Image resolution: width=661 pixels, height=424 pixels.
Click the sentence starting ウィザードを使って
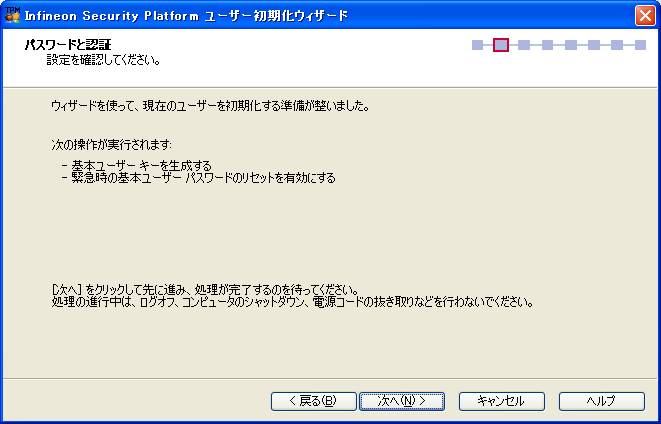[210, 106]
